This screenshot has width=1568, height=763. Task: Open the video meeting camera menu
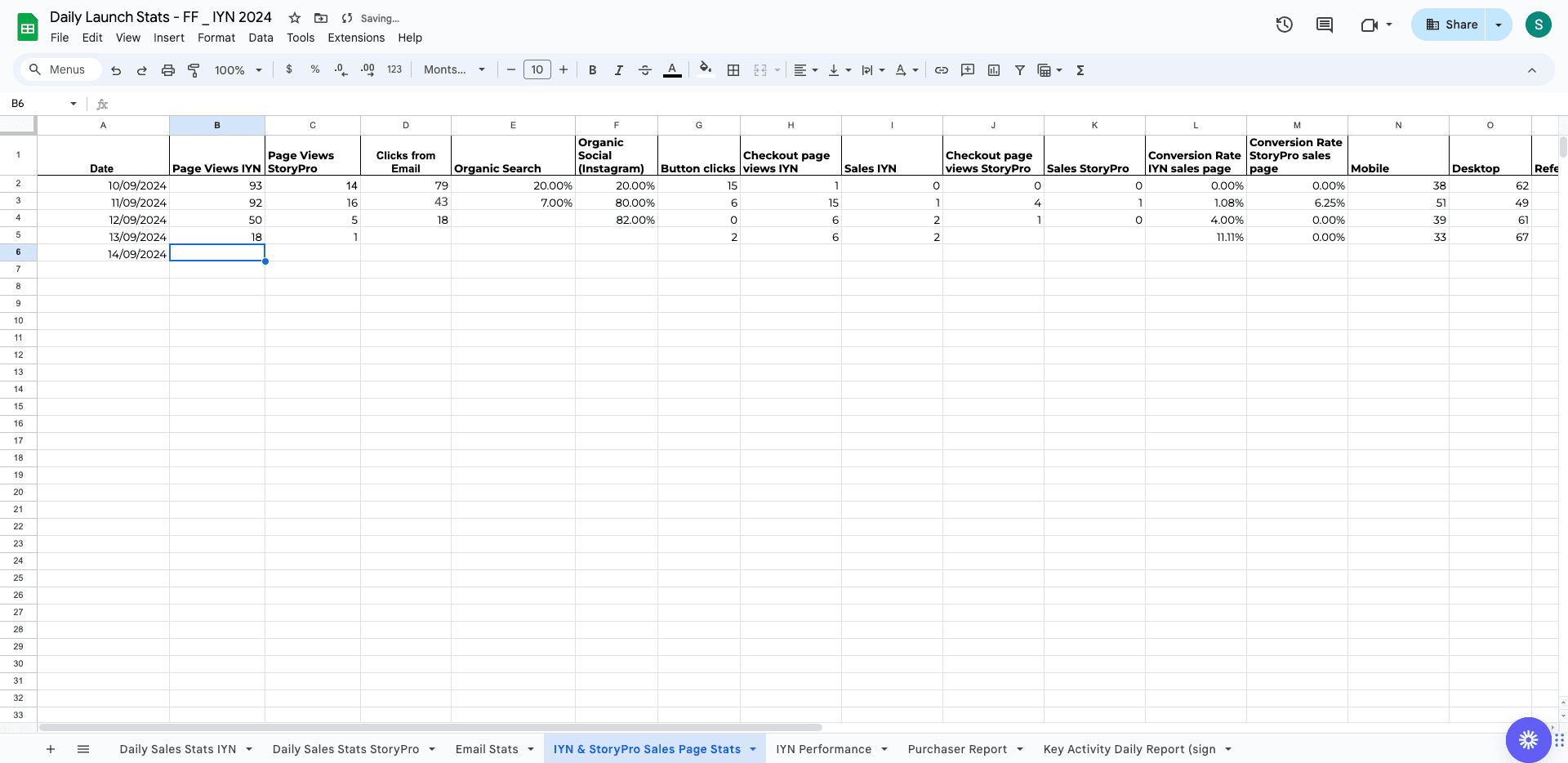(x=1376, y=25)
